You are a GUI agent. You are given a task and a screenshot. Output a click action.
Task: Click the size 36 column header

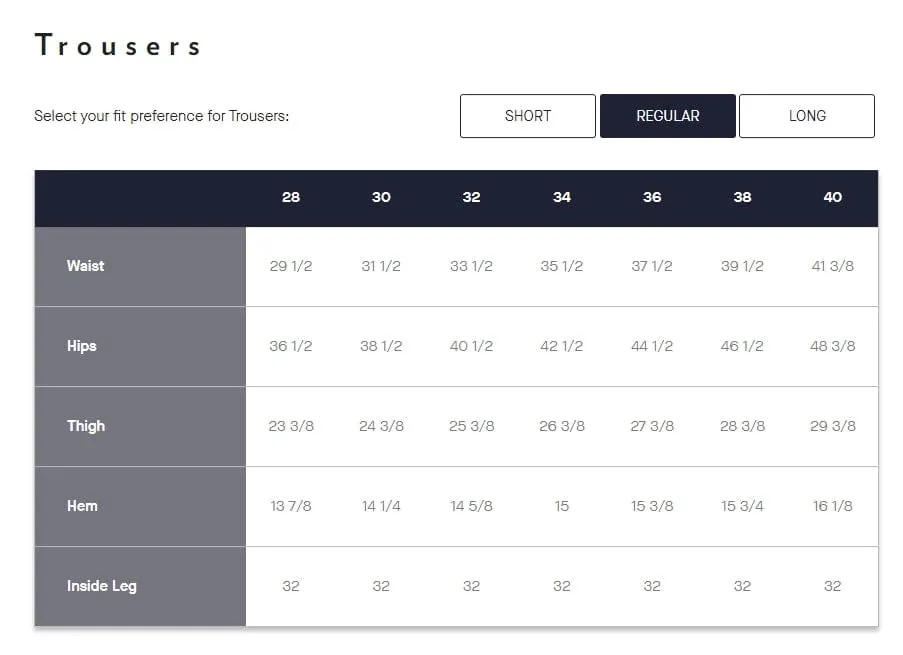coord(652,197)
